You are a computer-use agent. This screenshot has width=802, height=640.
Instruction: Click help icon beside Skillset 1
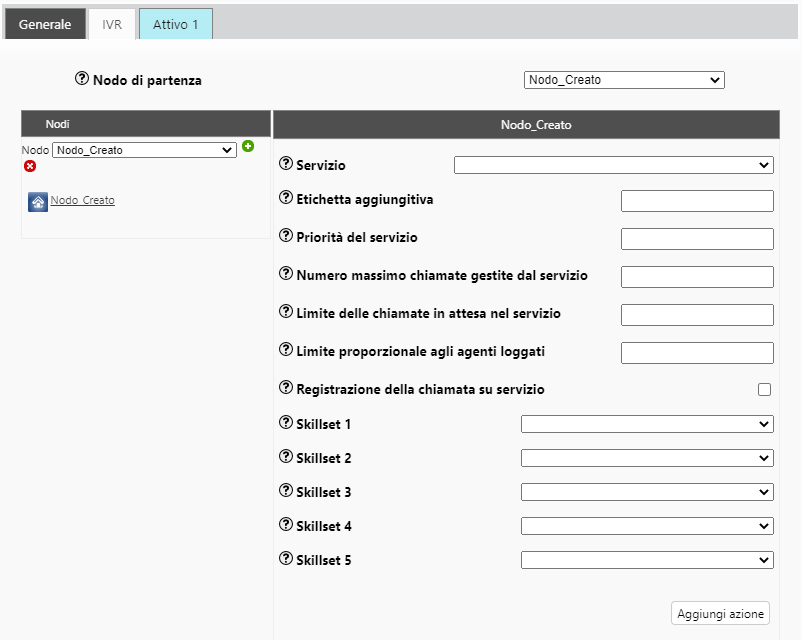tap(286, 423)
